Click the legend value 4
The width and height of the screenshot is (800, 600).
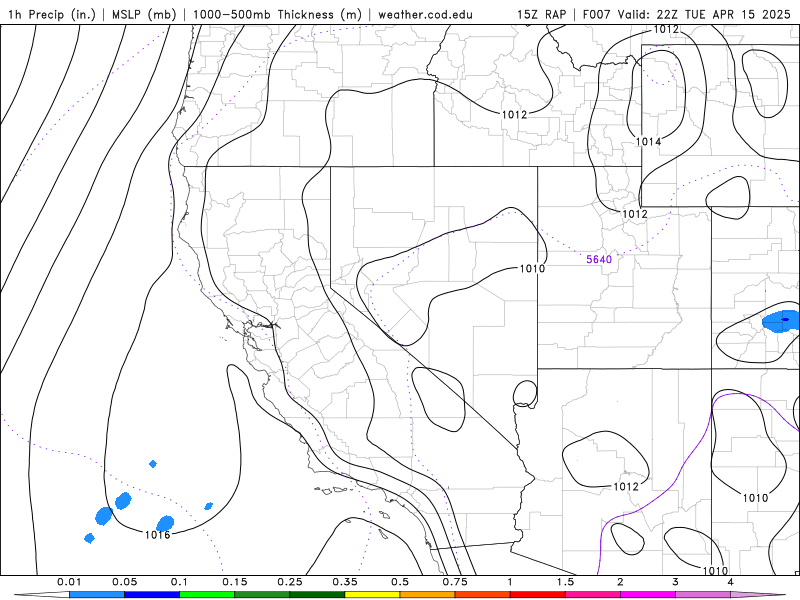[731, 582]
